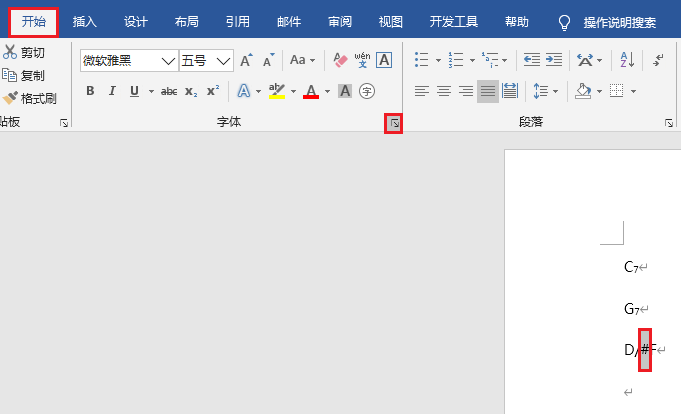Image resolution: width=681 pixels, height=414 pixels.
Task: Open the enclosed character (circled 字) tool
Action: tap(367, 91)
